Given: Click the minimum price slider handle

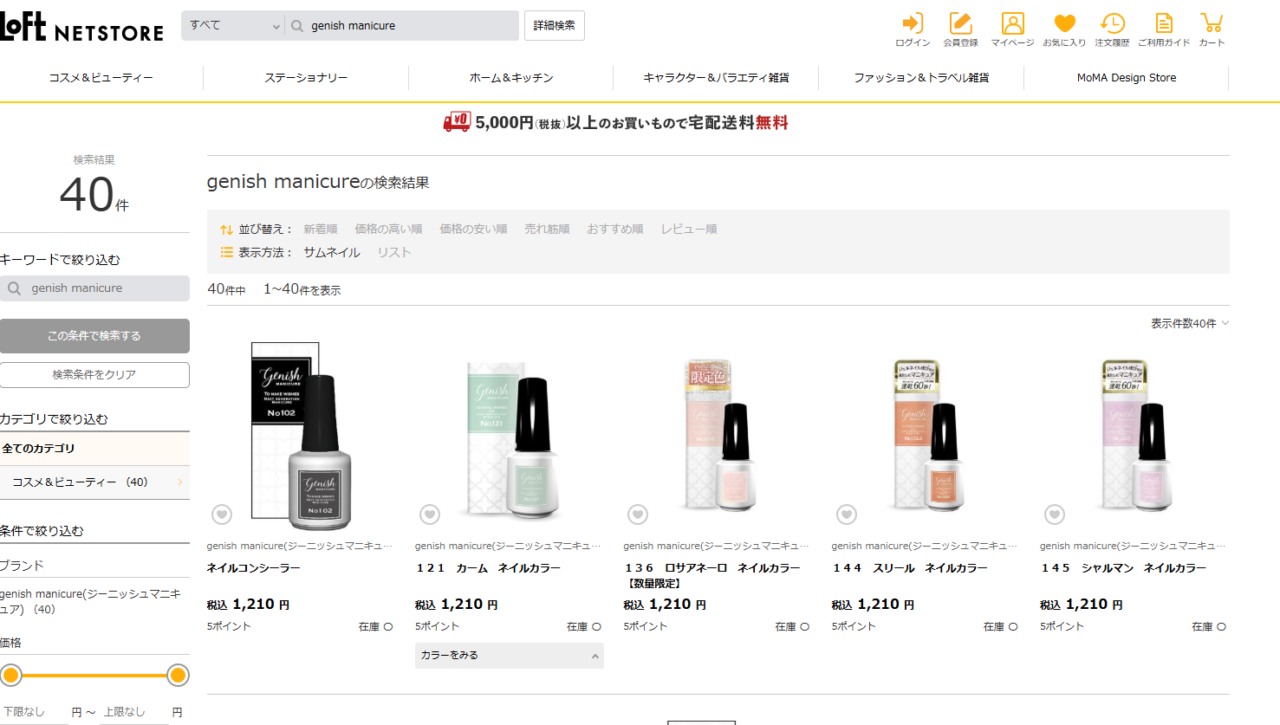Looking at the screenshot, I should pyautogui.click(x=10, y=675).
